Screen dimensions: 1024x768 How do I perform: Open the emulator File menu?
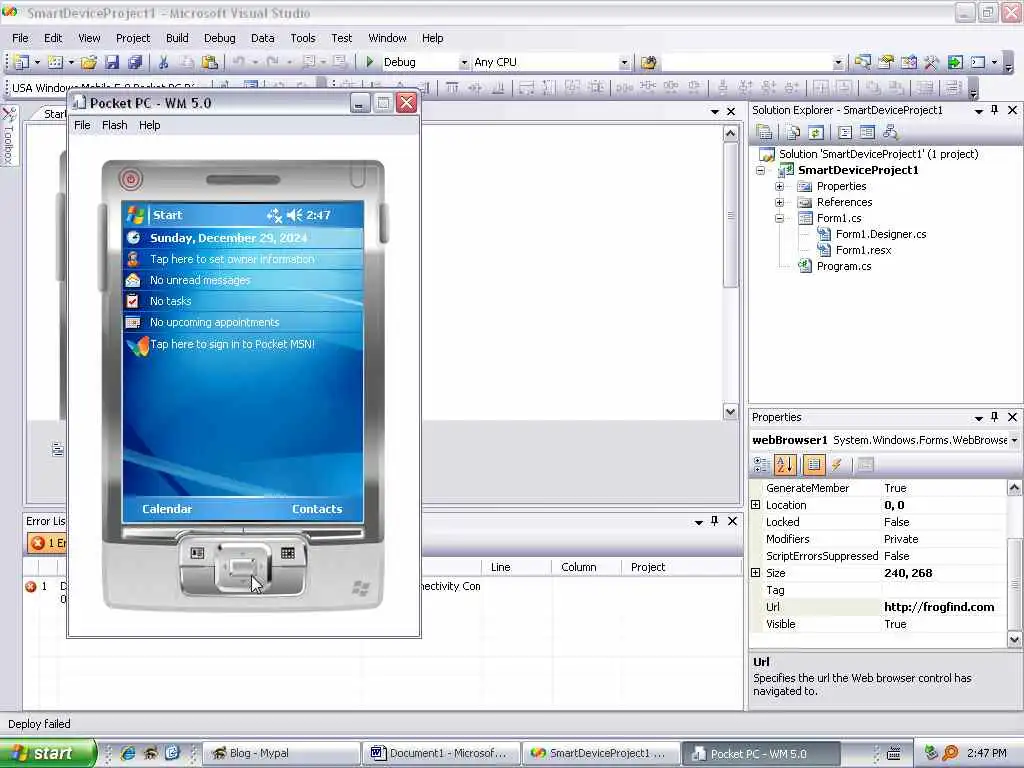coord(82,125)
